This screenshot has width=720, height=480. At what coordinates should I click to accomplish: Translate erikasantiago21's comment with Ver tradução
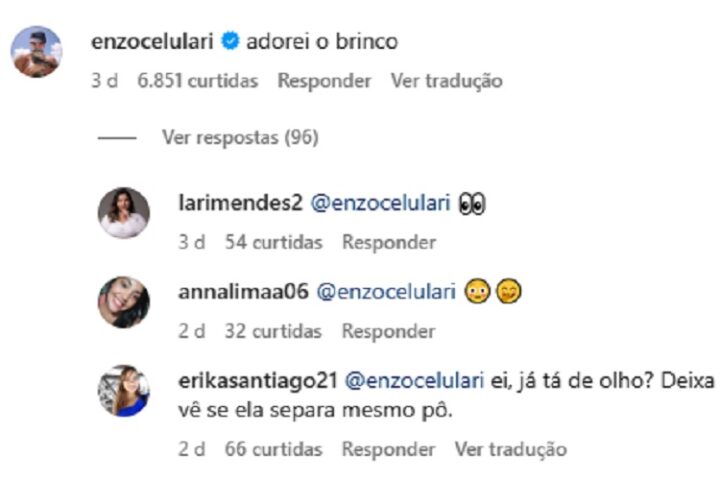tap(510, 449)
